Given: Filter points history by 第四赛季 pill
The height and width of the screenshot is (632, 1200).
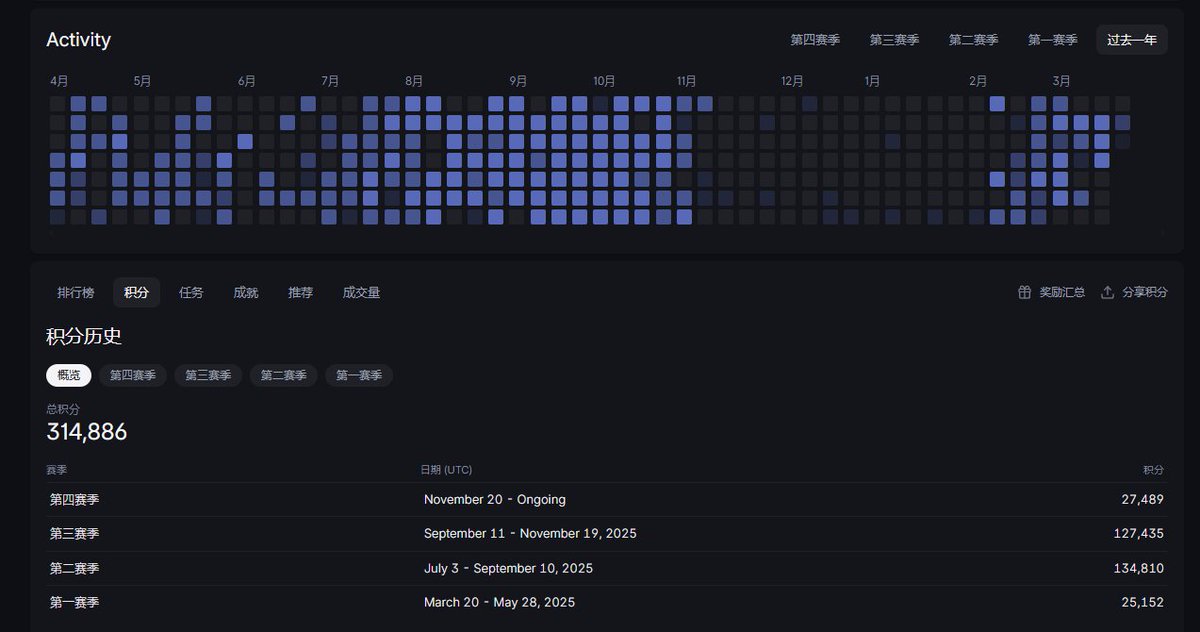Looking at the screenshot, I should [x=133, y=375].
